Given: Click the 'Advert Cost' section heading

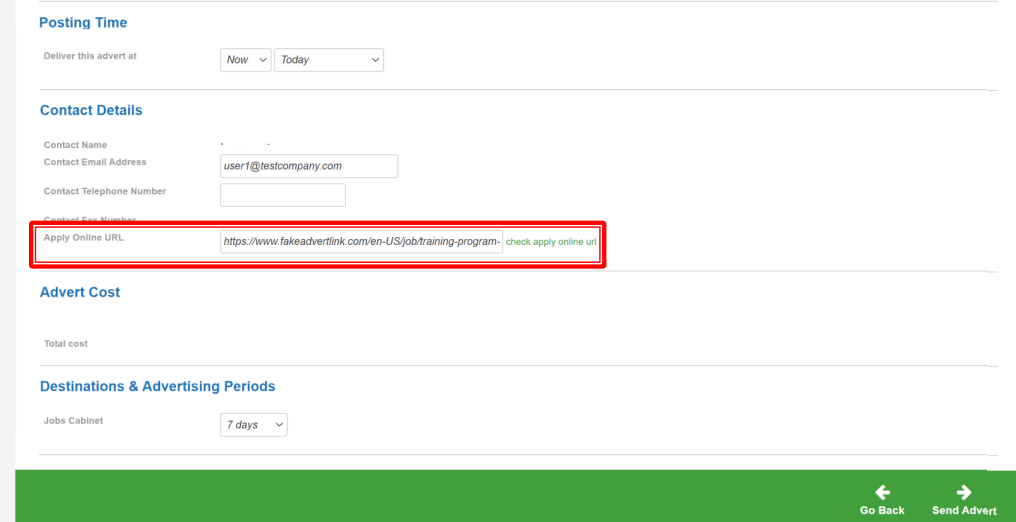Looking at the screenshot, I should pos(80,292).
